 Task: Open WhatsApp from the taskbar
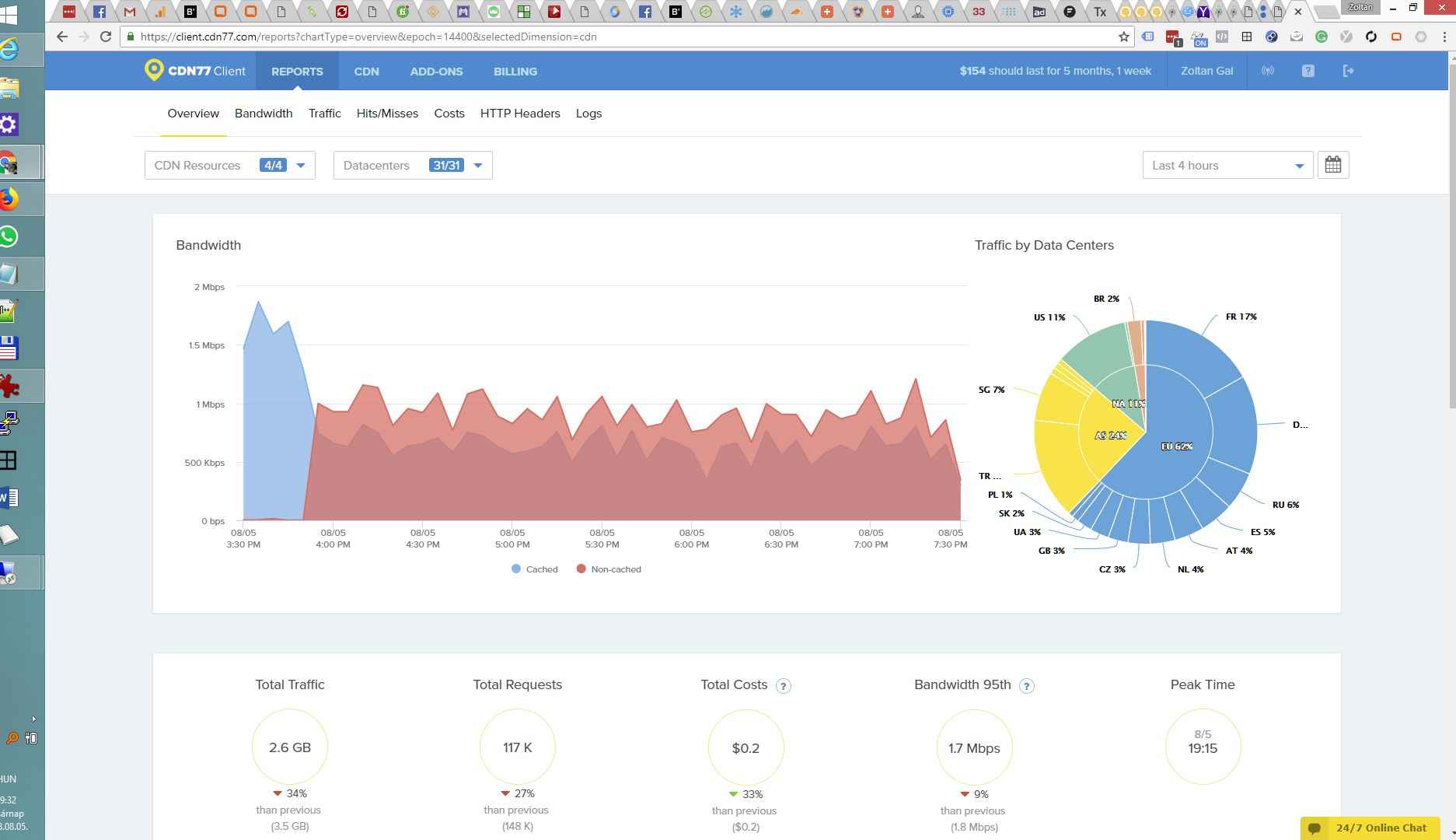9,236
